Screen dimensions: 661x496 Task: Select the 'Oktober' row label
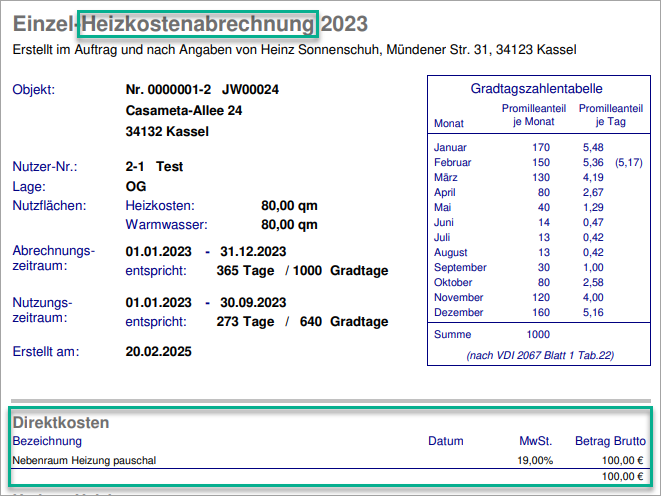(453, 282)
